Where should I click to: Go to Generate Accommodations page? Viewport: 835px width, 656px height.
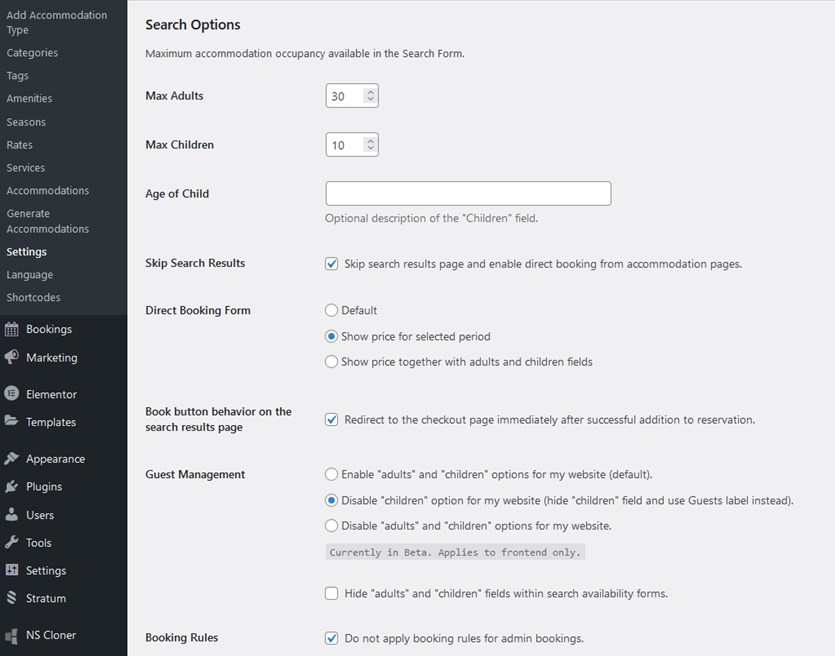[x=47, y=221]
